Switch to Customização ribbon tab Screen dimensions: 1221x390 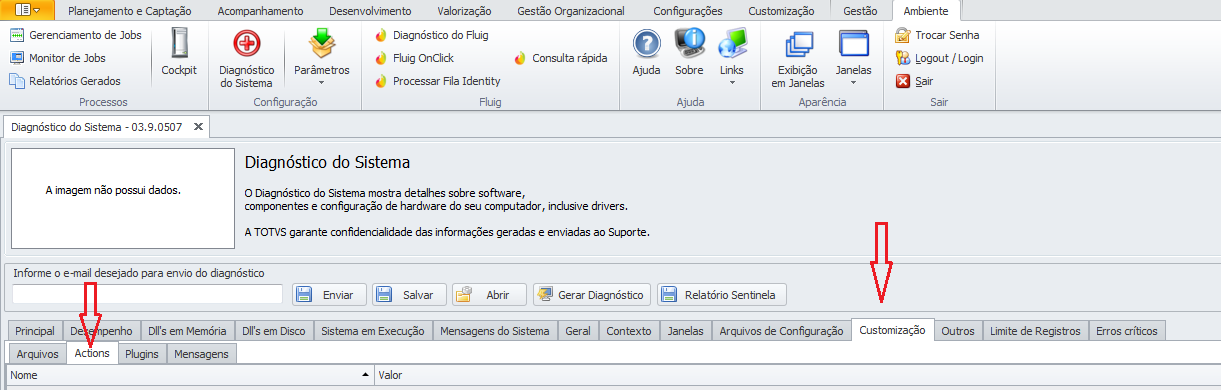tap(781, 11)
